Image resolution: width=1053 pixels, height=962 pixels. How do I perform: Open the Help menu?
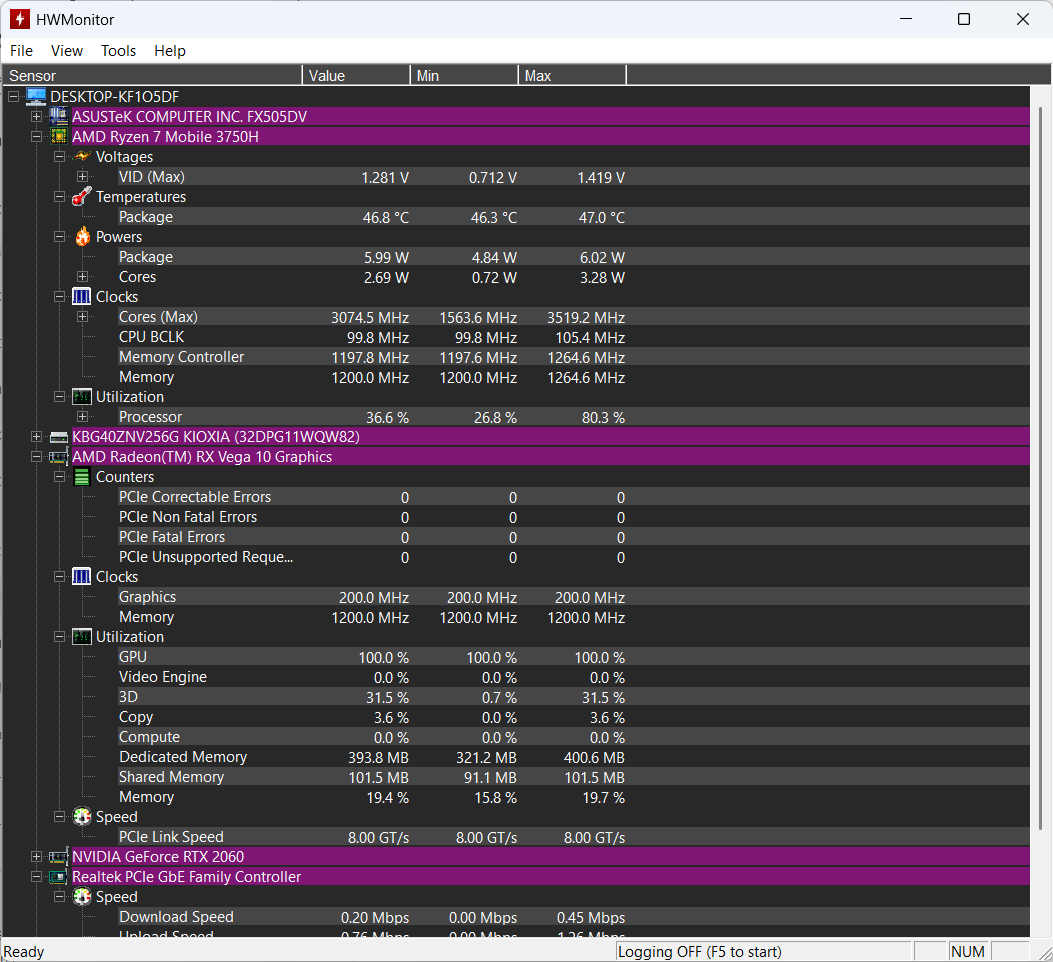(x=169, y=51)
